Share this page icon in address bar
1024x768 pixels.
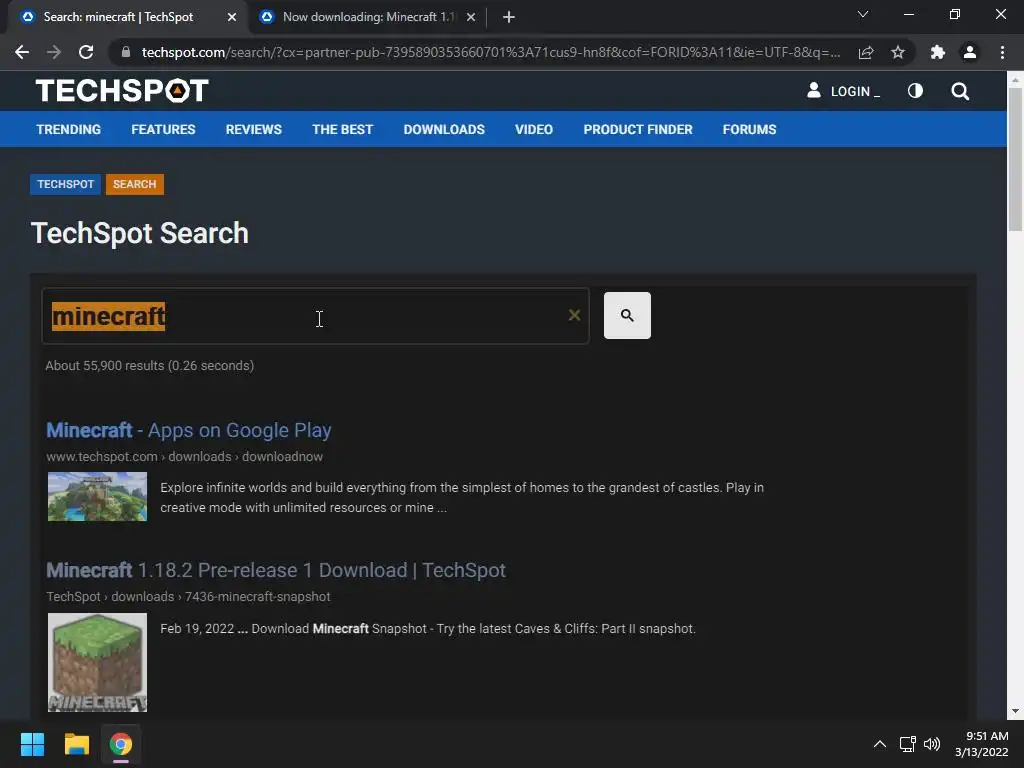pos(866,52)
